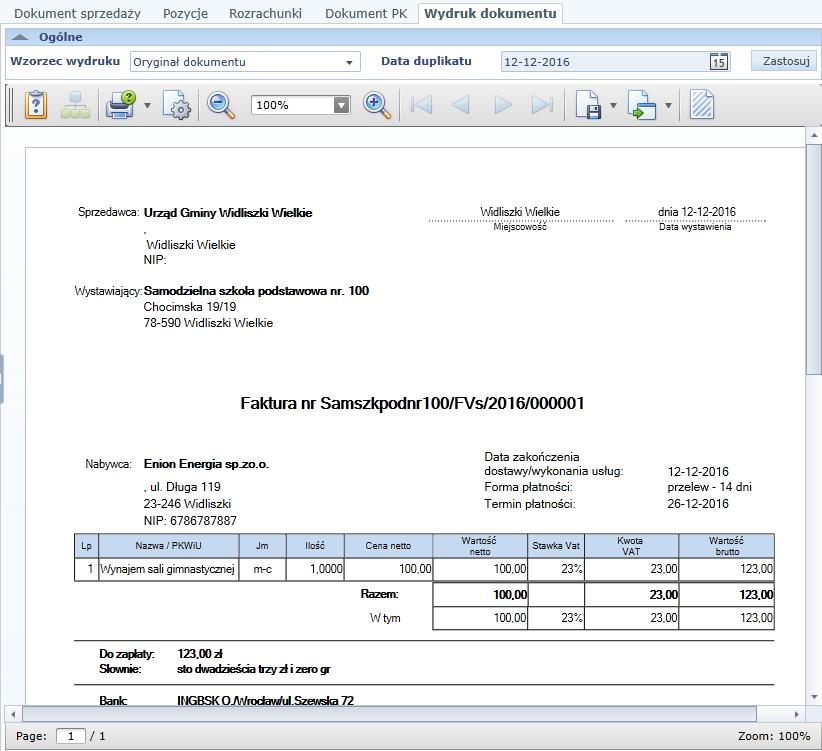Open the help clipboard icon in the toolbar
The width and height of the screenshot is (822, 751).
click(x=36, y=105)
